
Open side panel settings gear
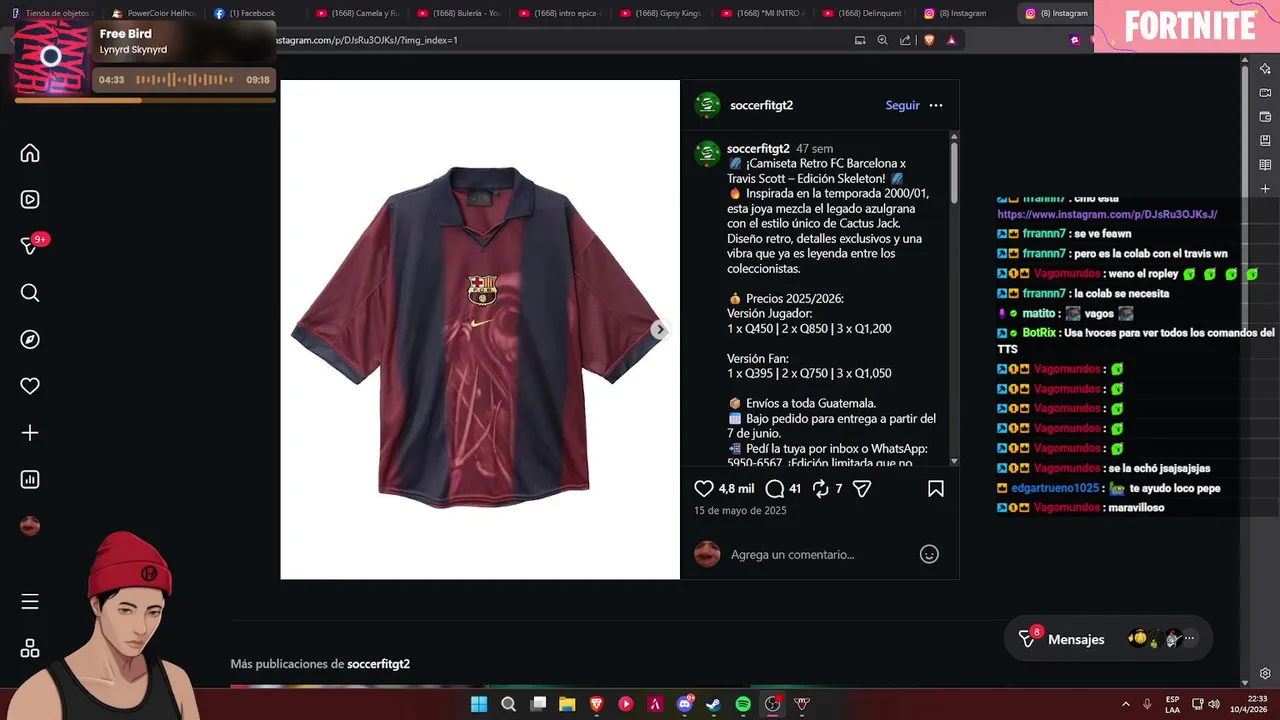(x=1265, y=673)
